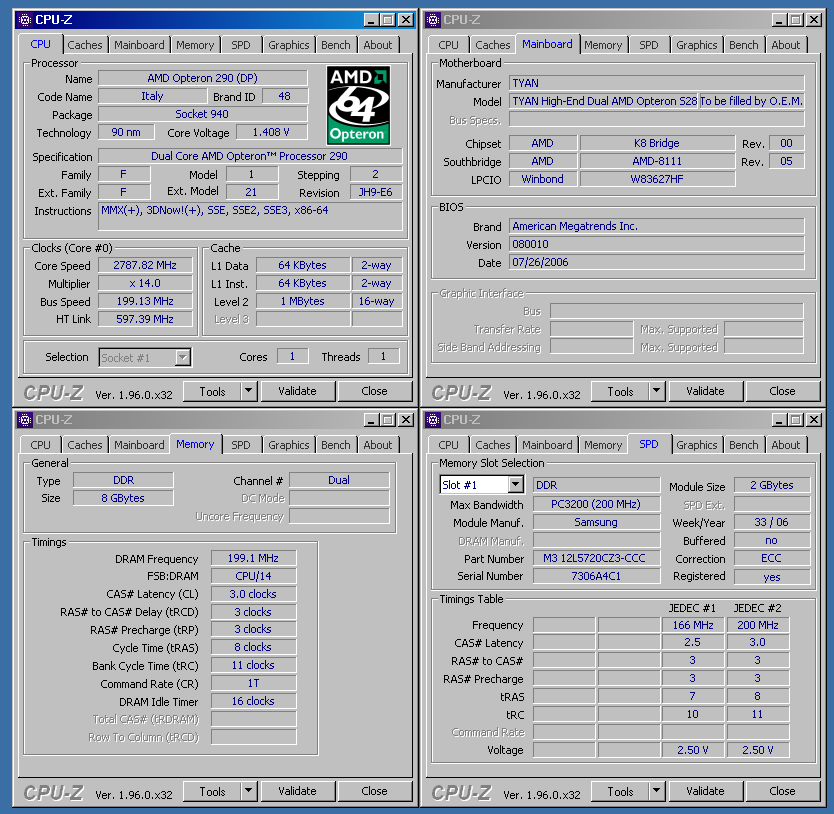The width and height of the screenshot is (834, 814).
Task: Click Socket 940 package field
Action: pyautogui.click(x=203, y=114)
